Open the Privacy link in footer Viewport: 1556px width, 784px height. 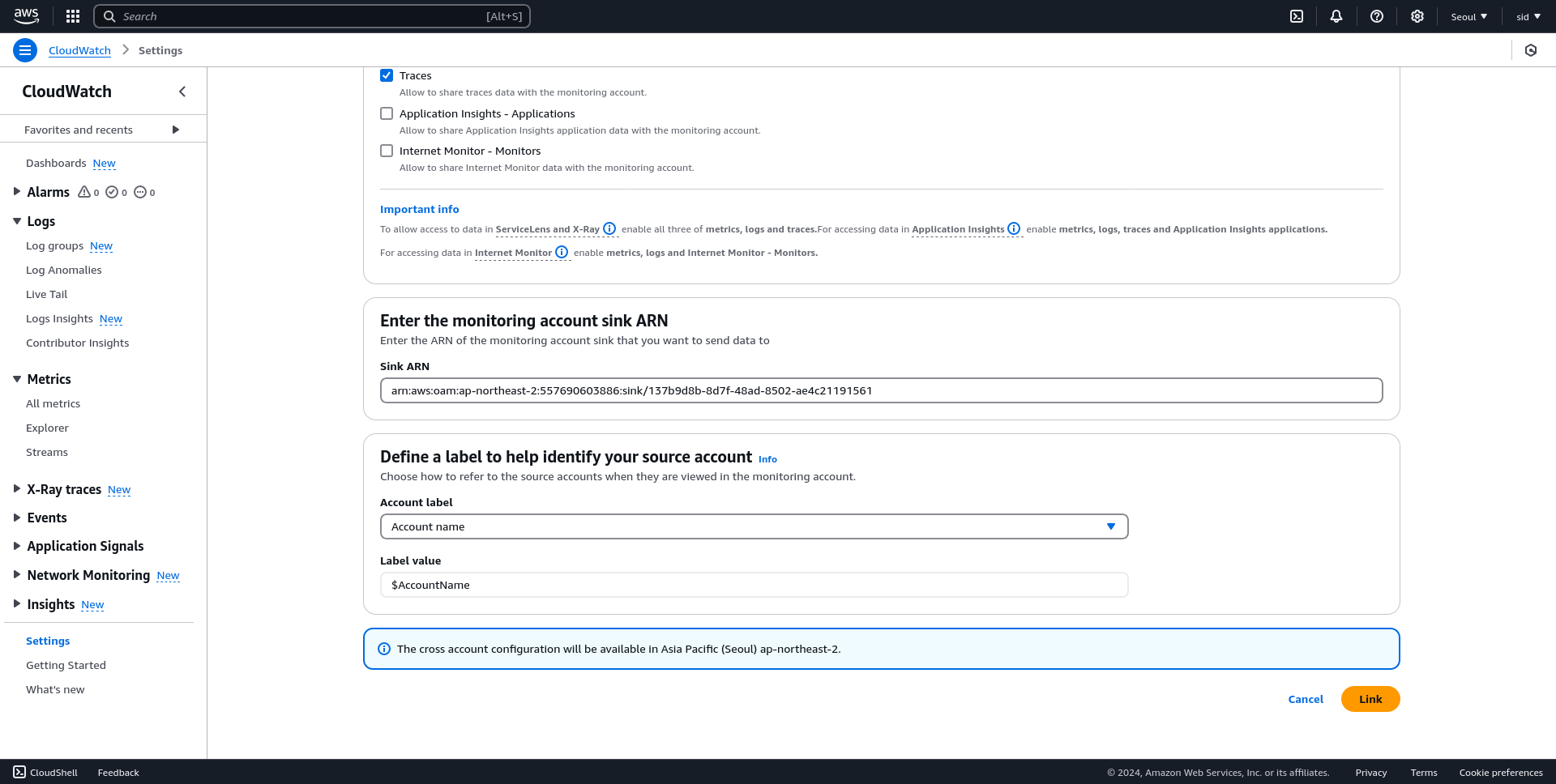[1371, 773]
